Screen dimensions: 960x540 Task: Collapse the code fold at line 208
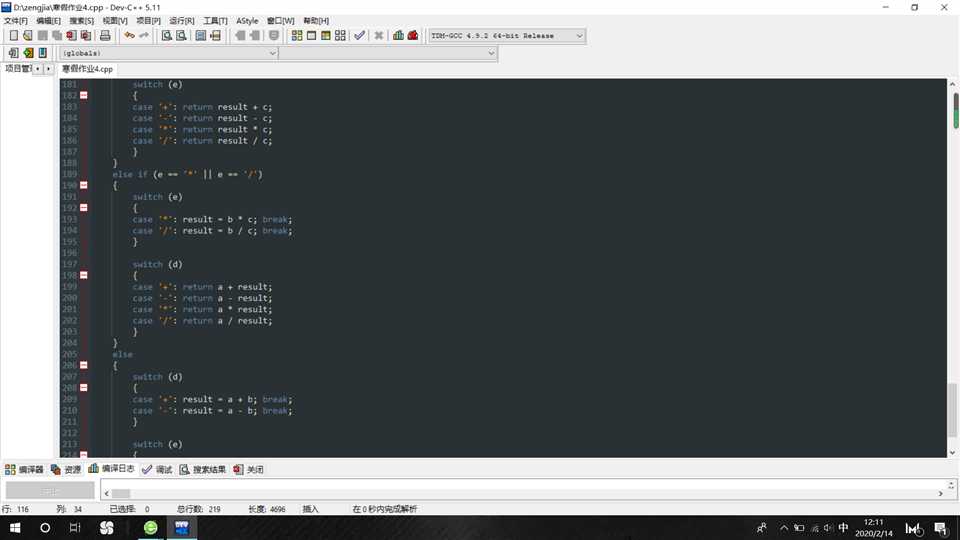84,388
